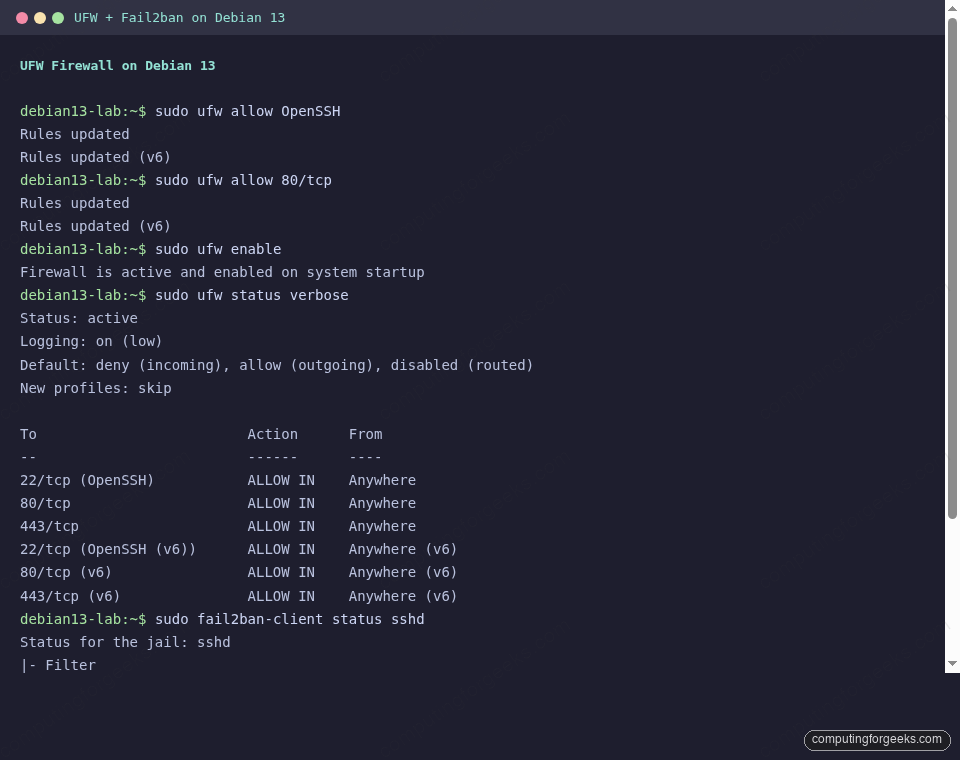Click the Anywhere (v6) entry for port 80
The height and width of the screenshot is (760, 960).
403,572
